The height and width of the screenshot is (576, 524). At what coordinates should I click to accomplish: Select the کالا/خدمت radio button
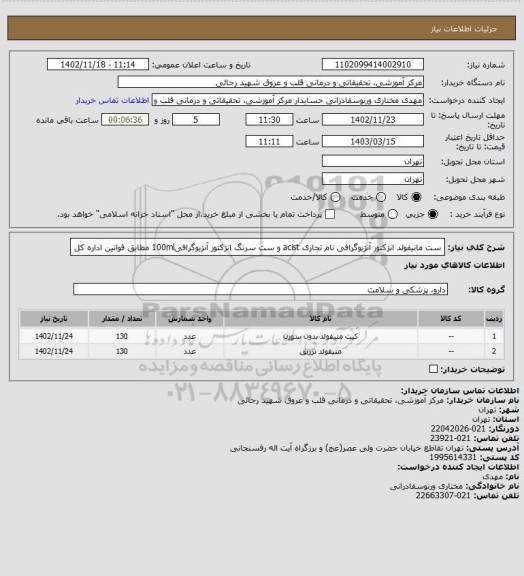click(x=335, y=197)
